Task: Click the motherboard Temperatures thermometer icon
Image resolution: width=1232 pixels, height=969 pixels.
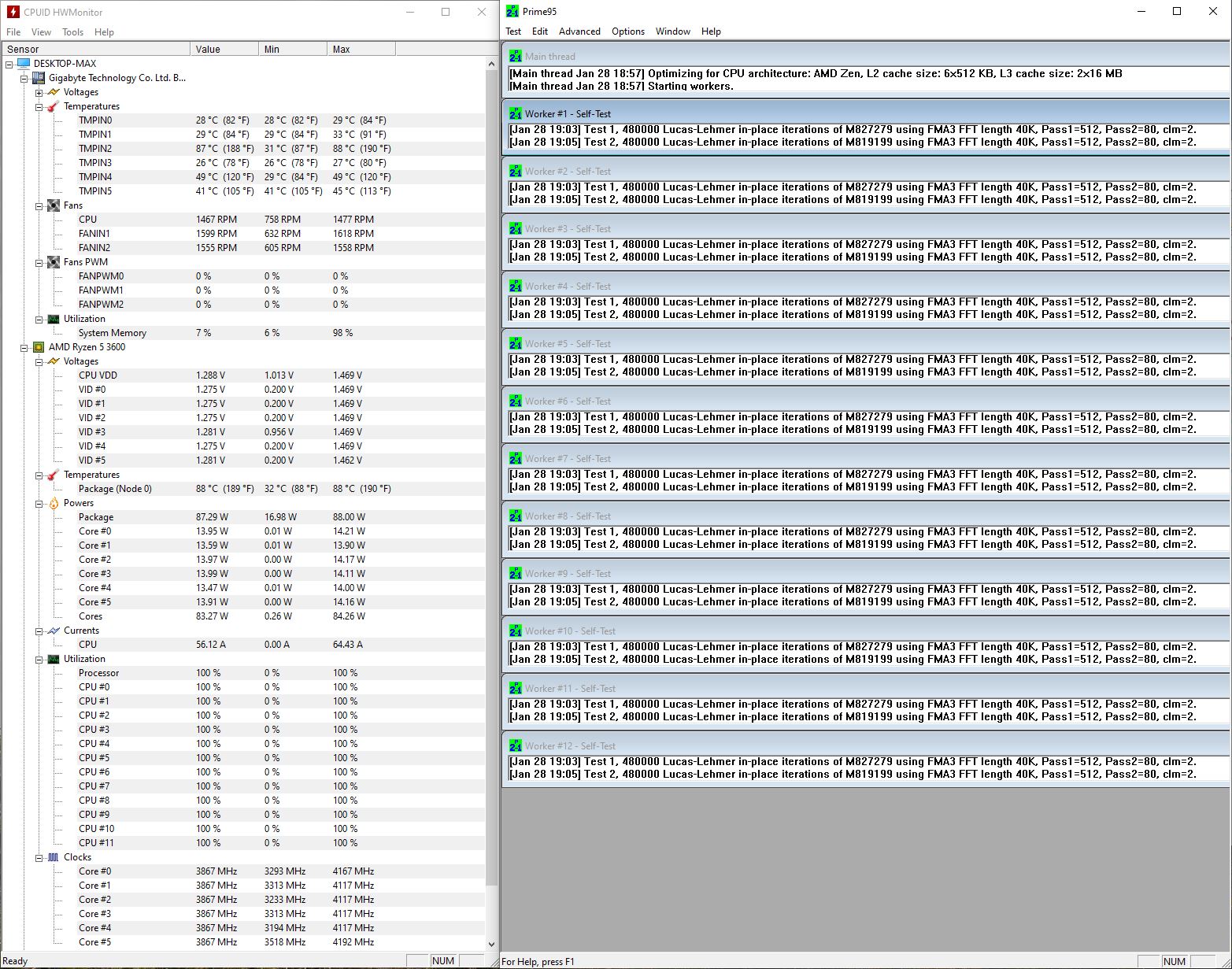Action: (54, 106)
